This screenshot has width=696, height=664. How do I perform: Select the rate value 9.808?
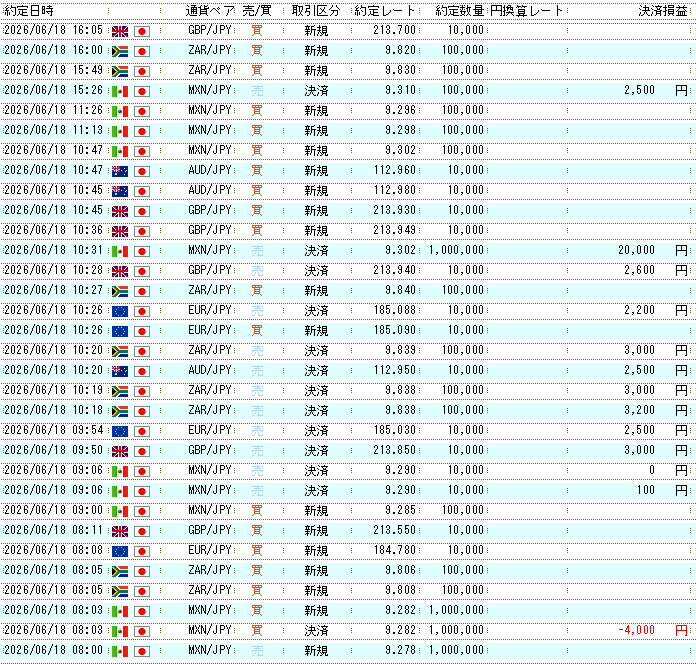pyautogui.click(x=400, y=590)
